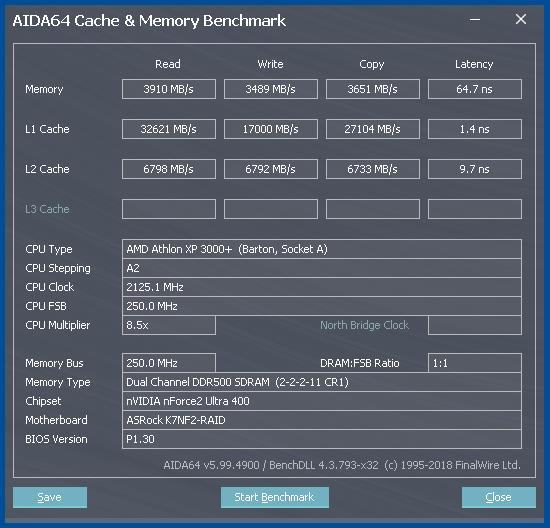The image size is (550, 528).
Task: Select the Memory Latency result field
Action: [475, 89]
